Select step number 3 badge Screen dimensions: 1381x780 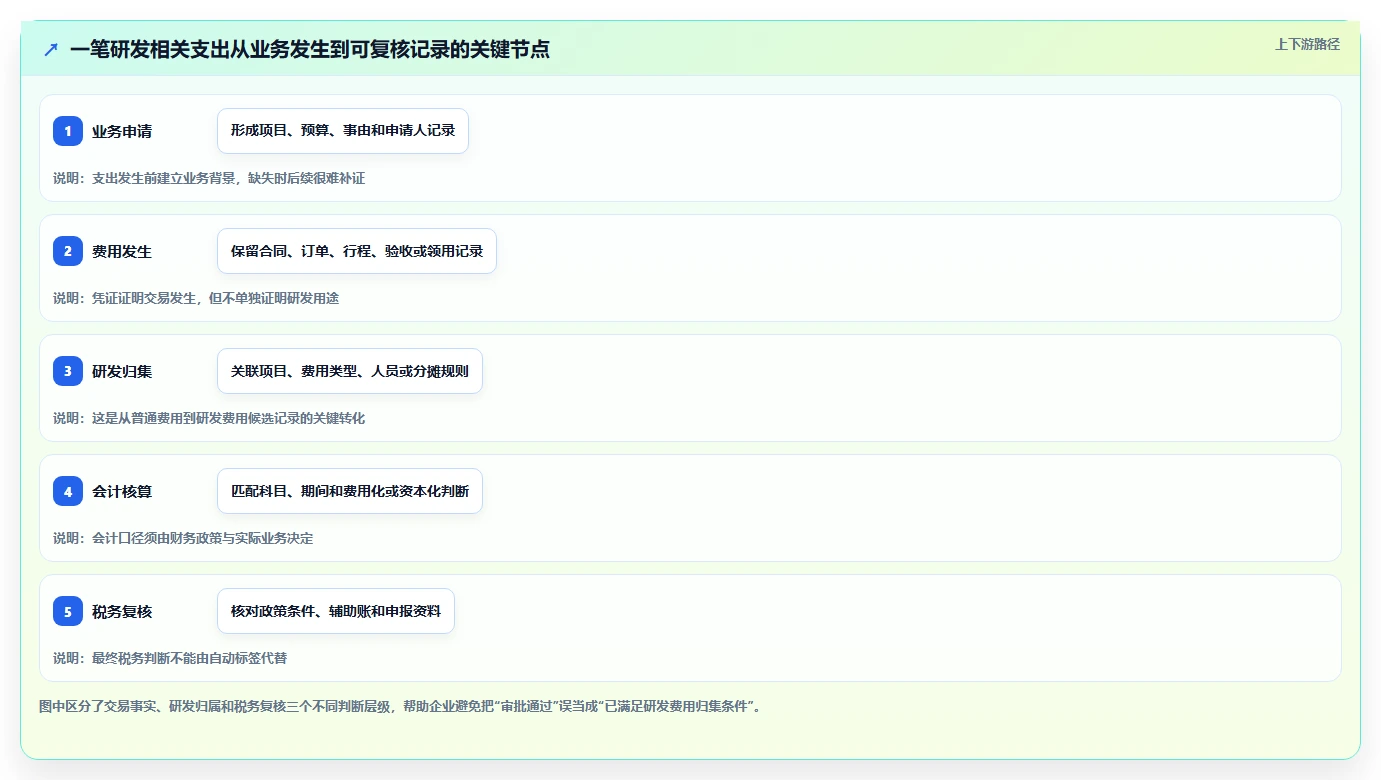coord(68,371)
